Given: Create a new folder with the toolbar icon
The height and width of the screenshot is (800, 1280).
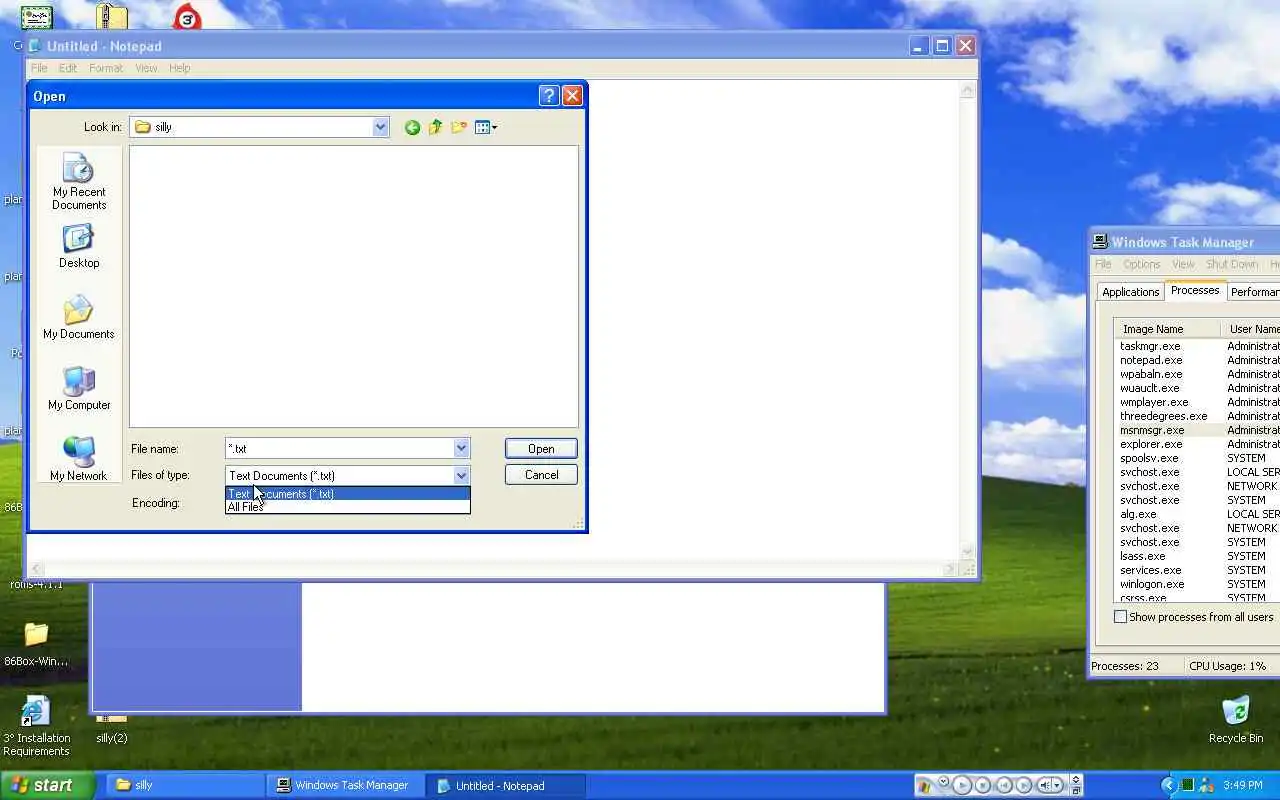Looking at the screenshot, I should click(x=459, y=127).
